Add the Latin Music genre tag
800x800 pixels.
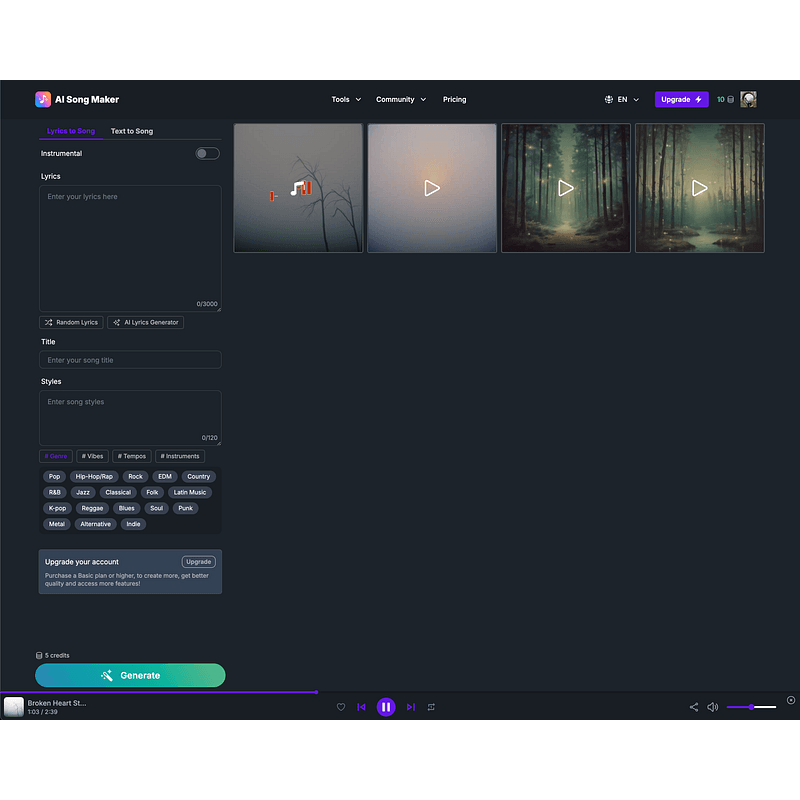(190, 492)
